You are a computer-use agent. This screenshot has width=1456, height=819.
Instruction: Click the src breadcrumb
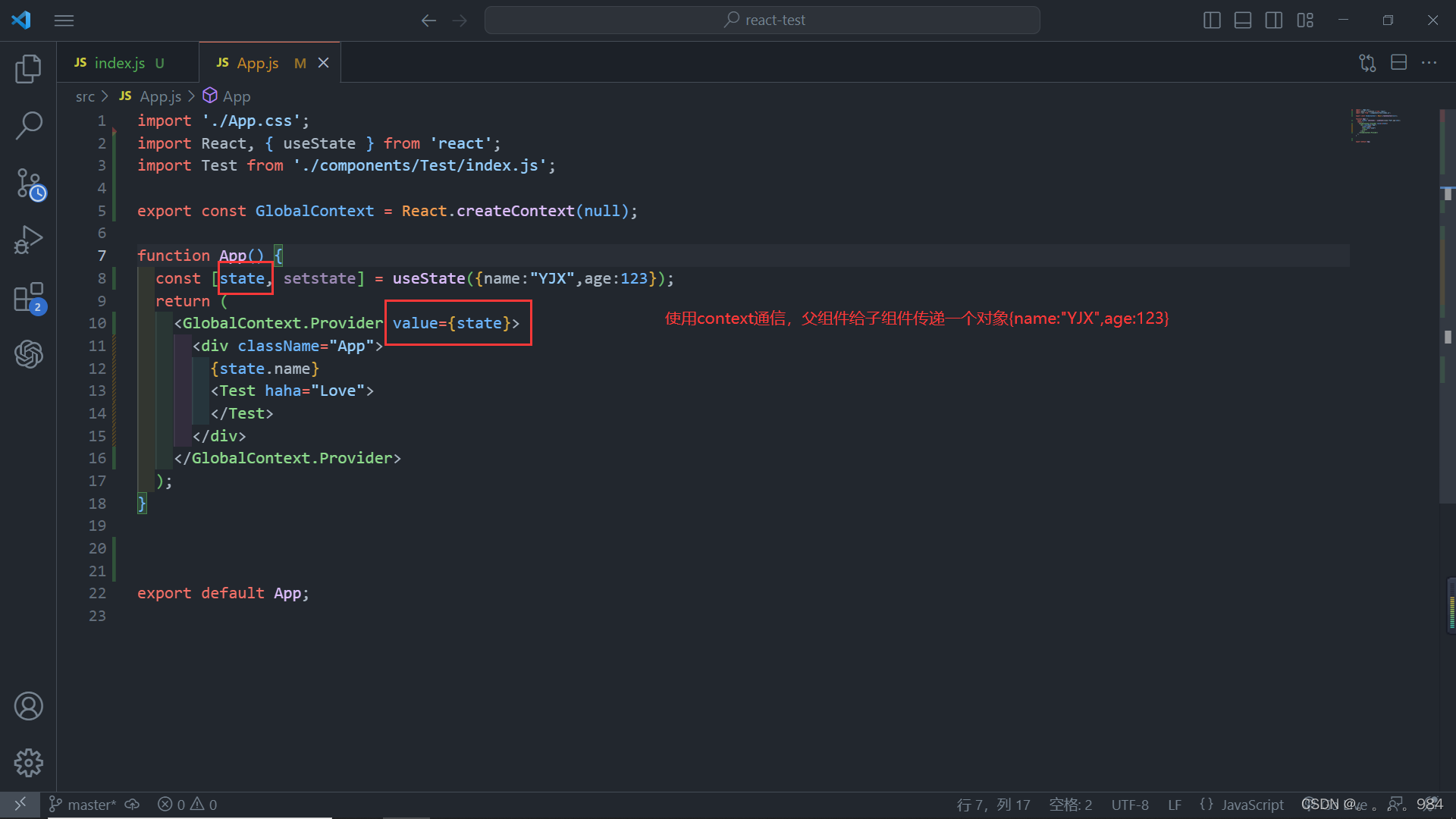click(x=85, y=96)
